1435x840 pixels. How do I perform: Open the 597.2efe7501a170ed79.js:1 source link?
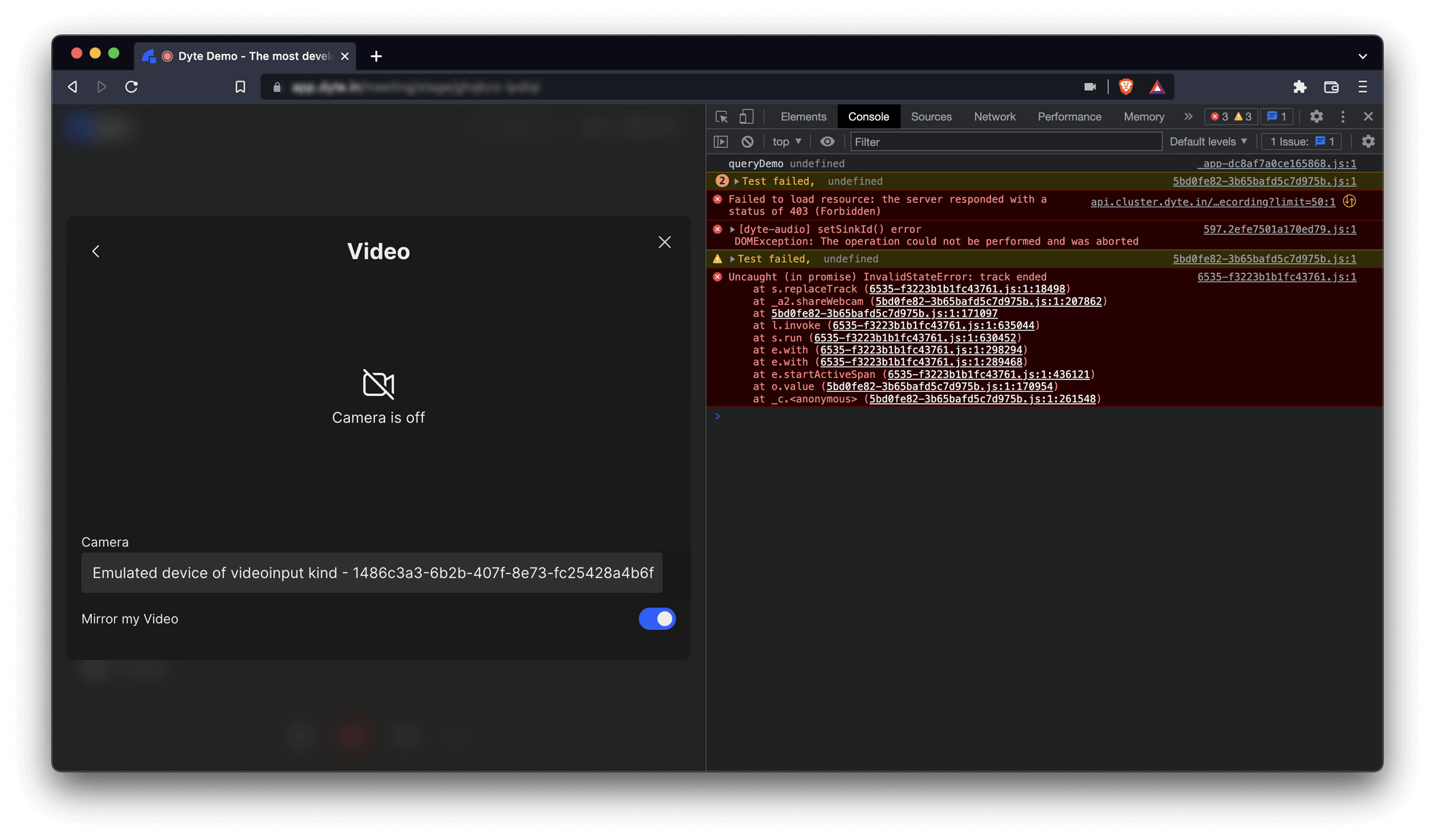pos(1279,230)
